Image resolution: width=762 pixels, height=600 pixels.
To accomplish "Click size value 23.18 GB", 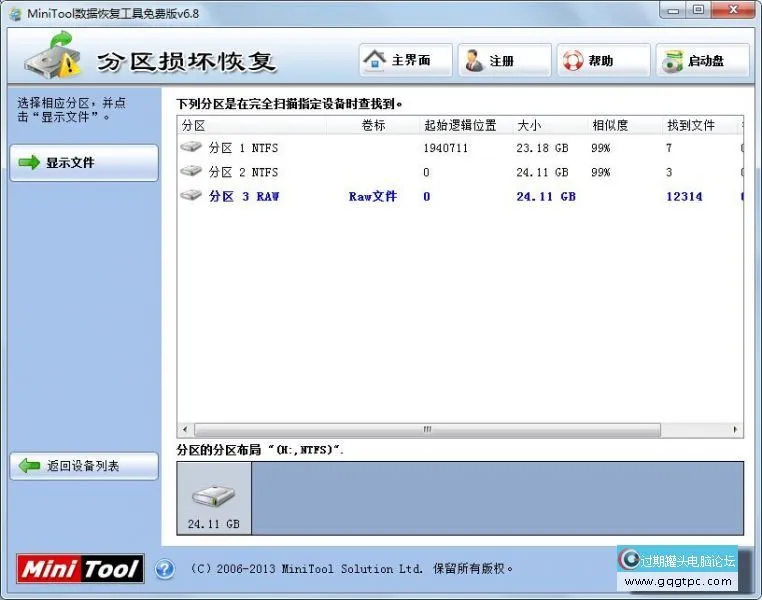I will pos(542,148).
